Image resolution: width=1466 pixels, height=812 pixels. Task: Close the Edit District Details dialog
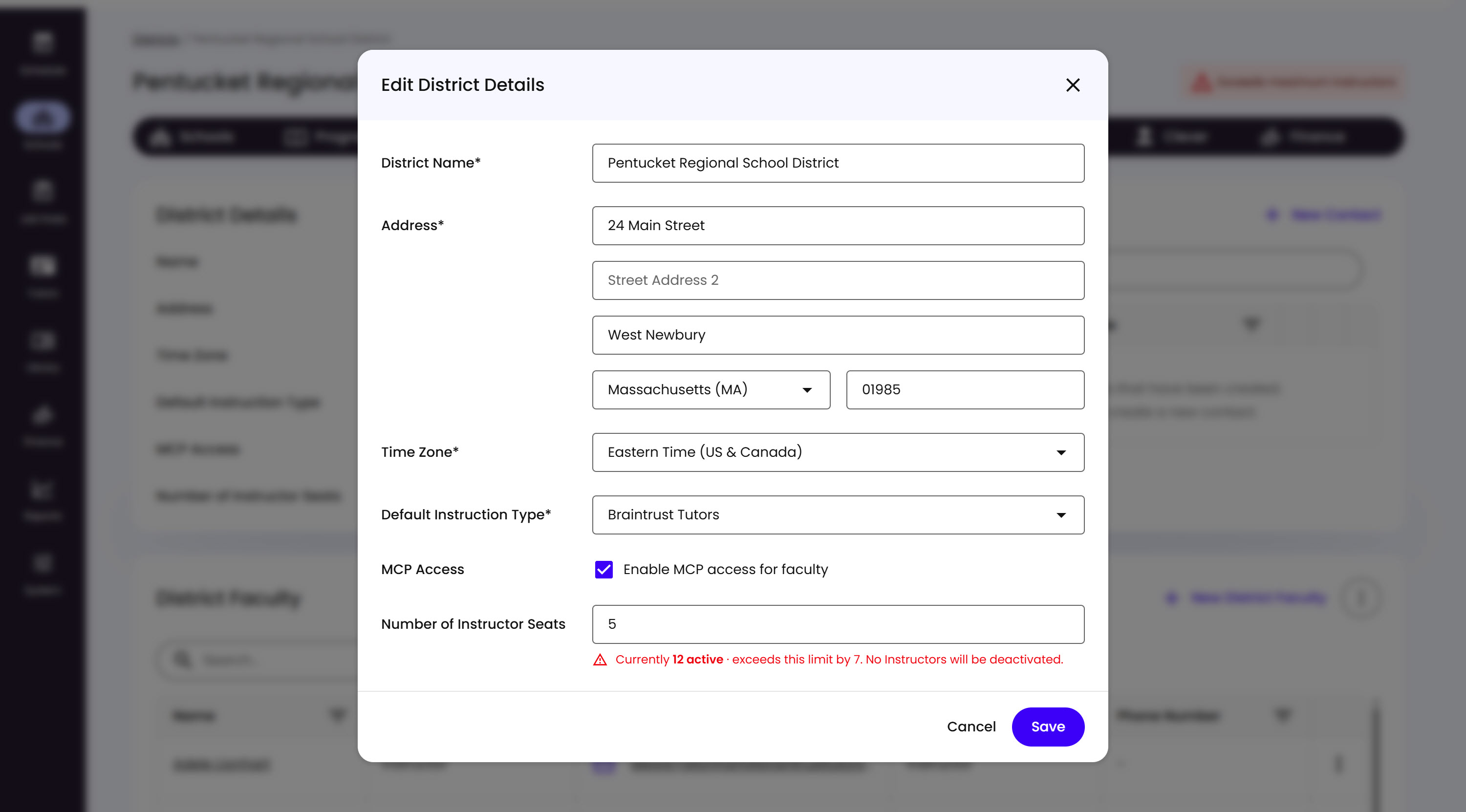tap(1072, 85)
